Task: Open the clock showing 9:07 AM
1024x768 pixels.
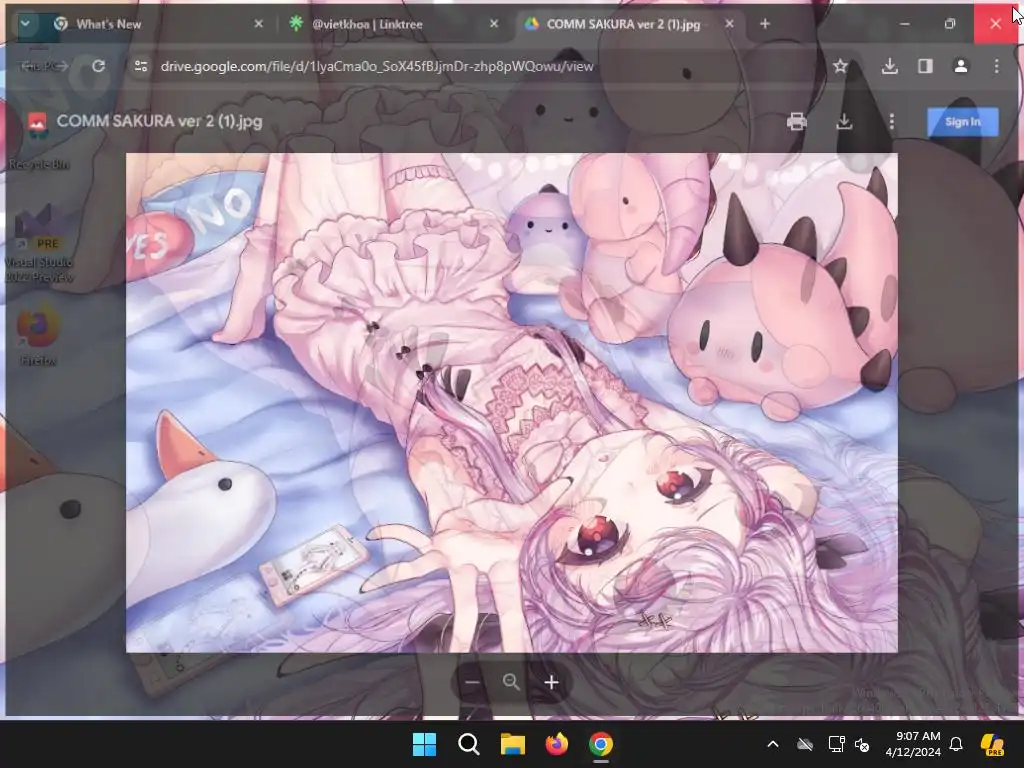Action: [912, 744]
